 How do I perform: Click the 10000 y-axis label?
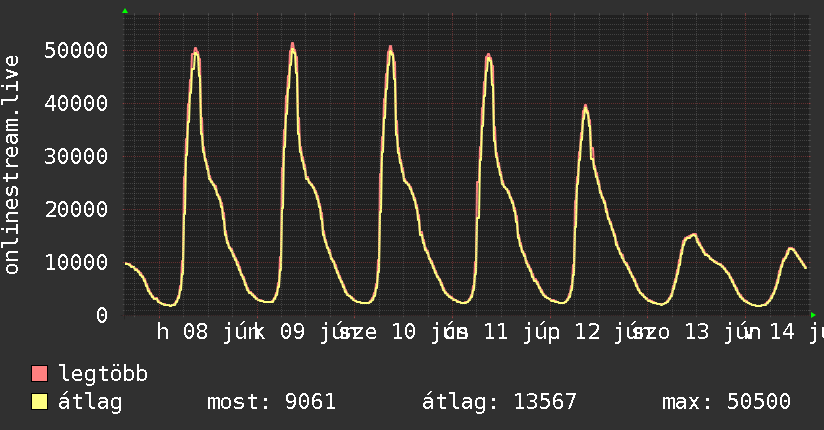76,262
